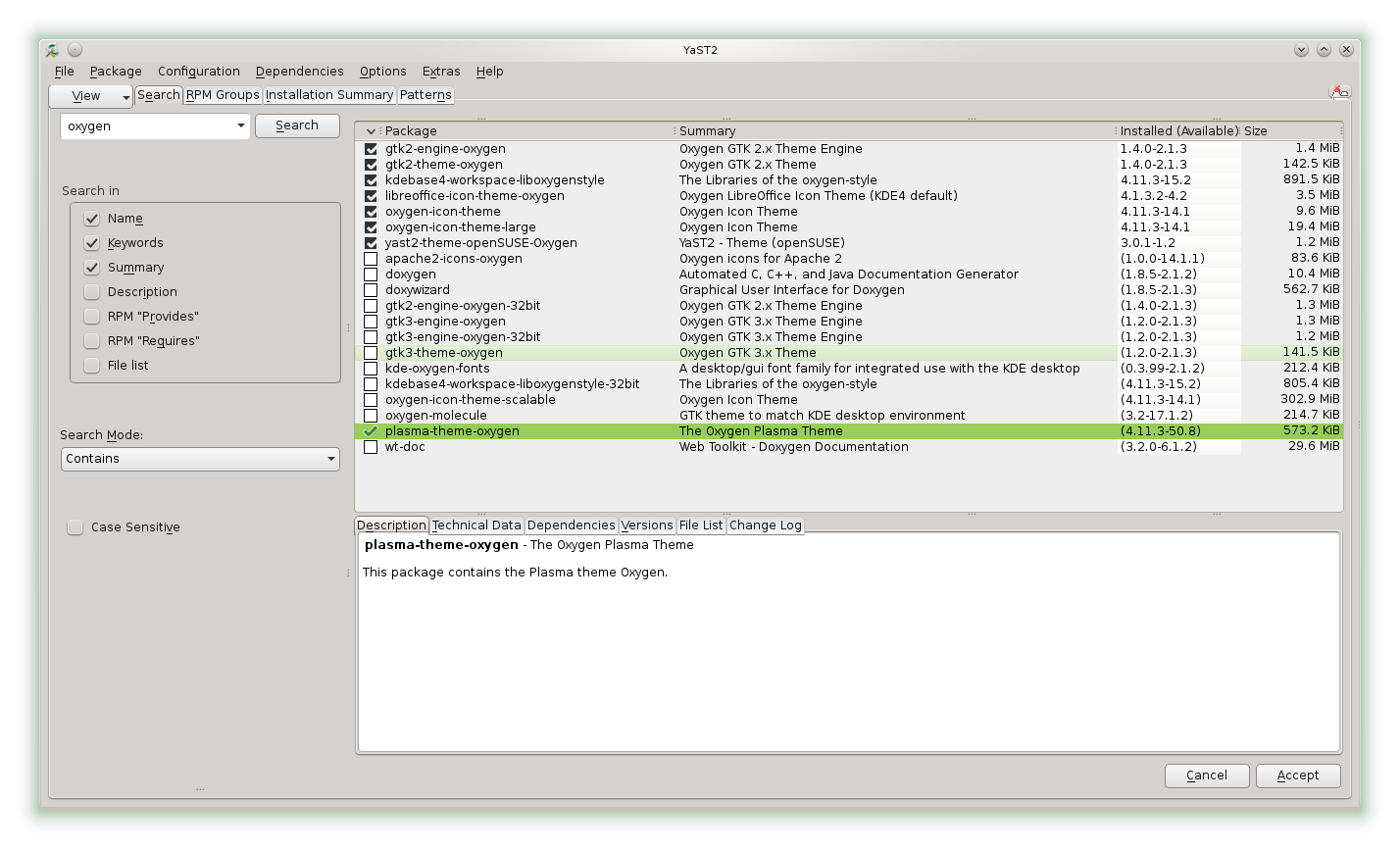
Task: Toggle status icon of oxygen-icon-theme package
Action: [x=371, y=212]
